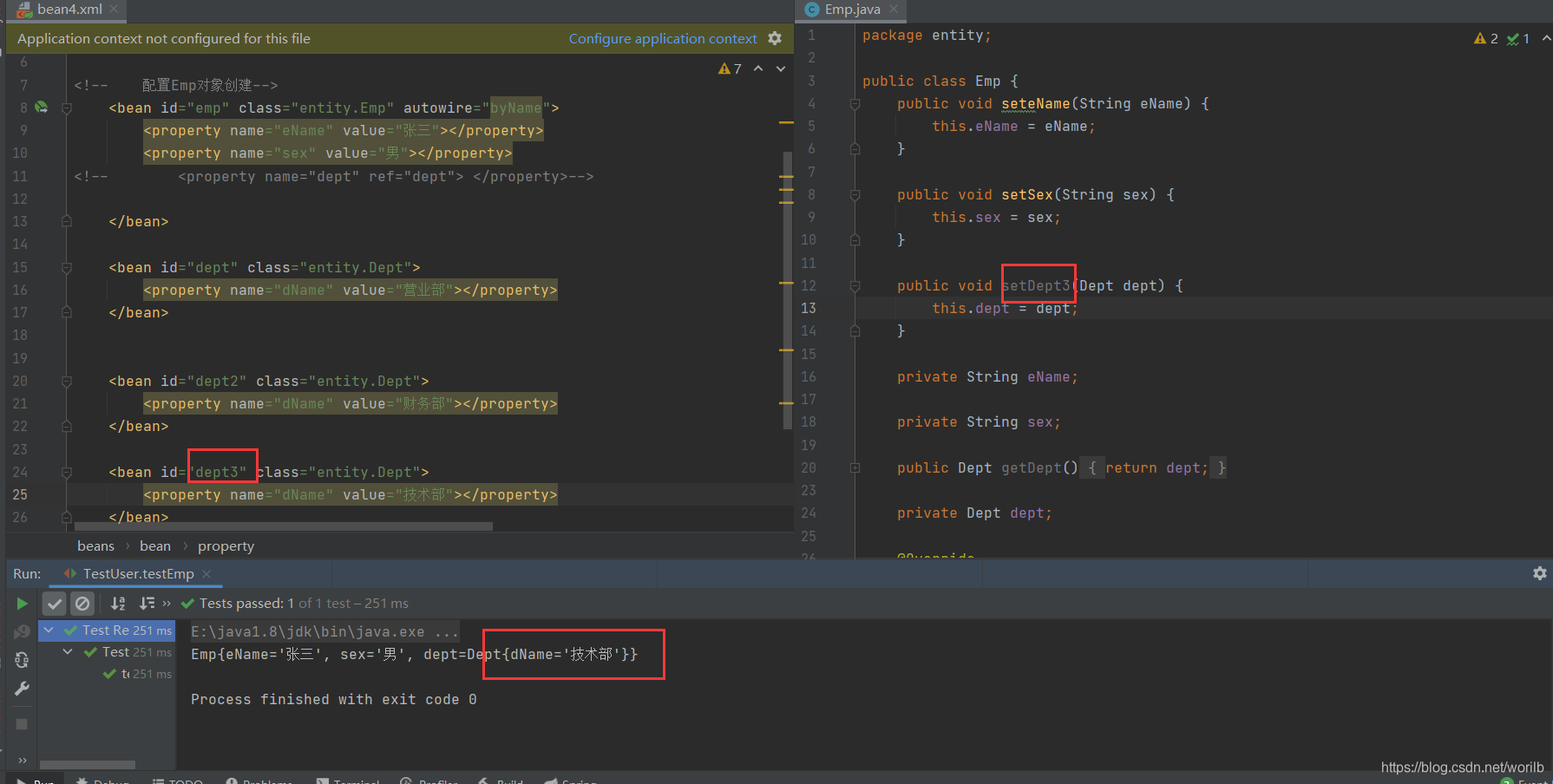Click 'Application context not configured' banner text
This screenshot has height=784, width=1553.
pyautogui.click(x=164, y=39)
